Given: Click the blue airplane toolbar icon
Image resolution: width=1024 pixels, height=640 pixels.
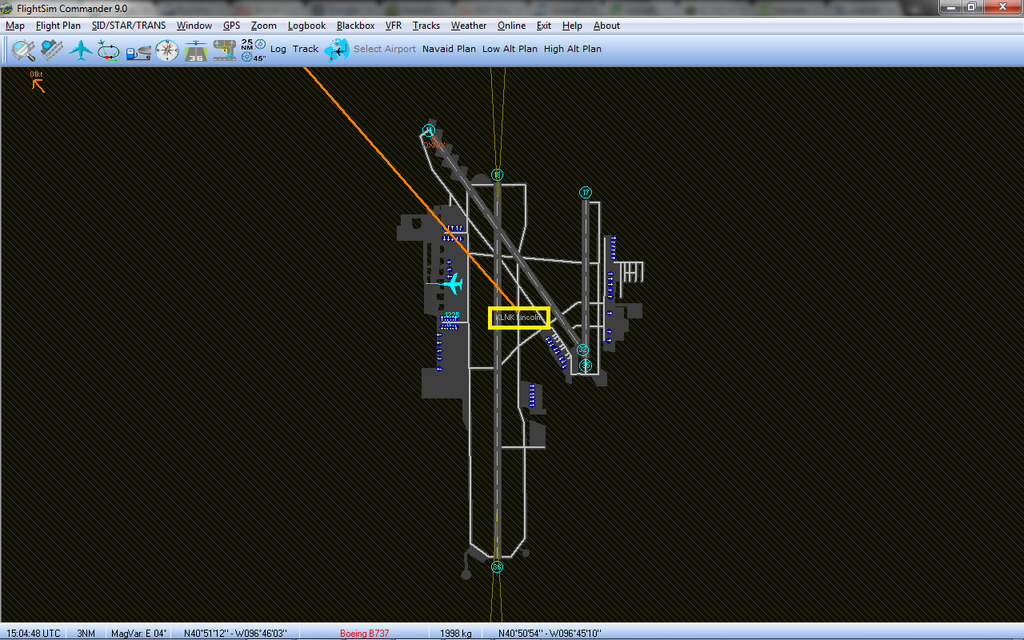Looking at the screenshot, I should [x=81, y=49].
